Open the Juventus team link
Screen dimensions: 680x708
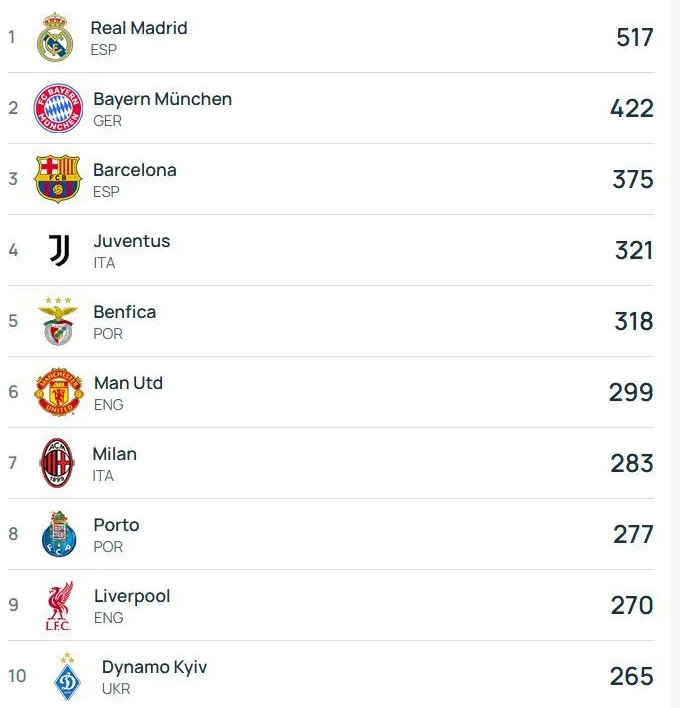pyautogui.click(x=132, y=241)
